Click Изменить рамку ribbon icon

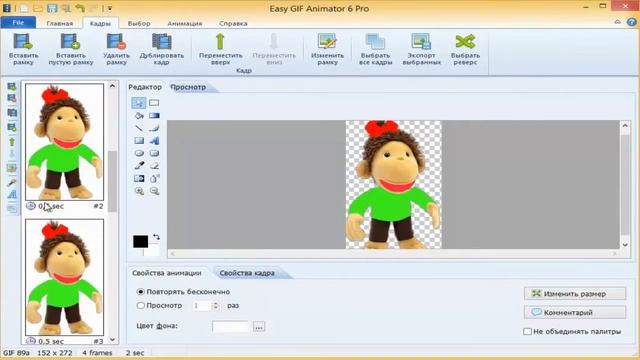tap(327, 42)
